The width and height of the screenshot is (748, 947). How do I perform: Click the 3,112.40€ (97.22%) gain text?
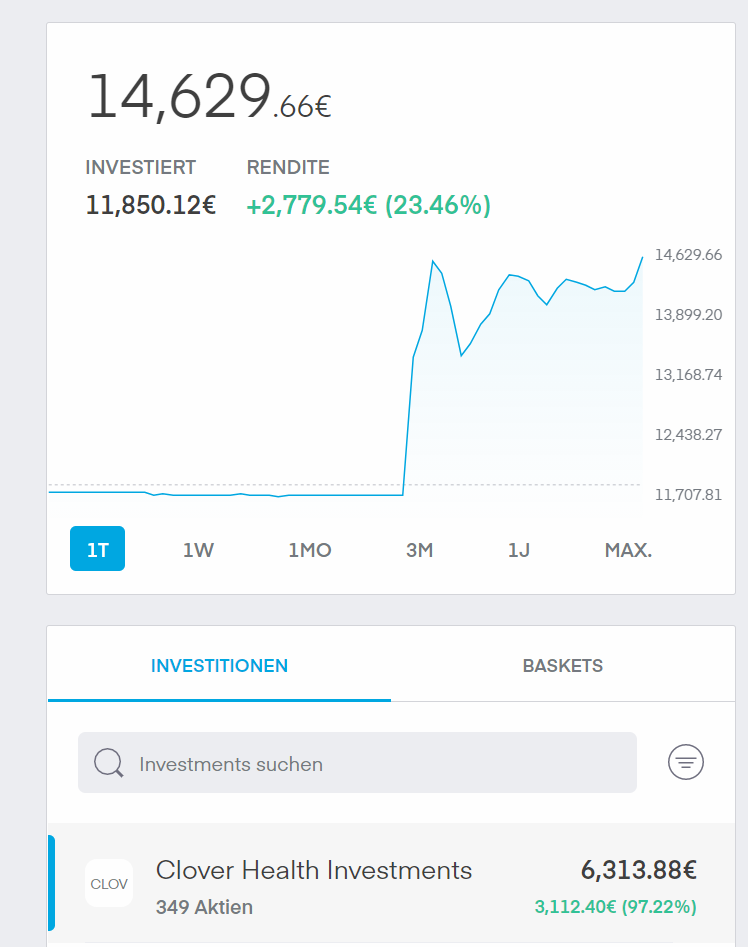tap(615, 907)
